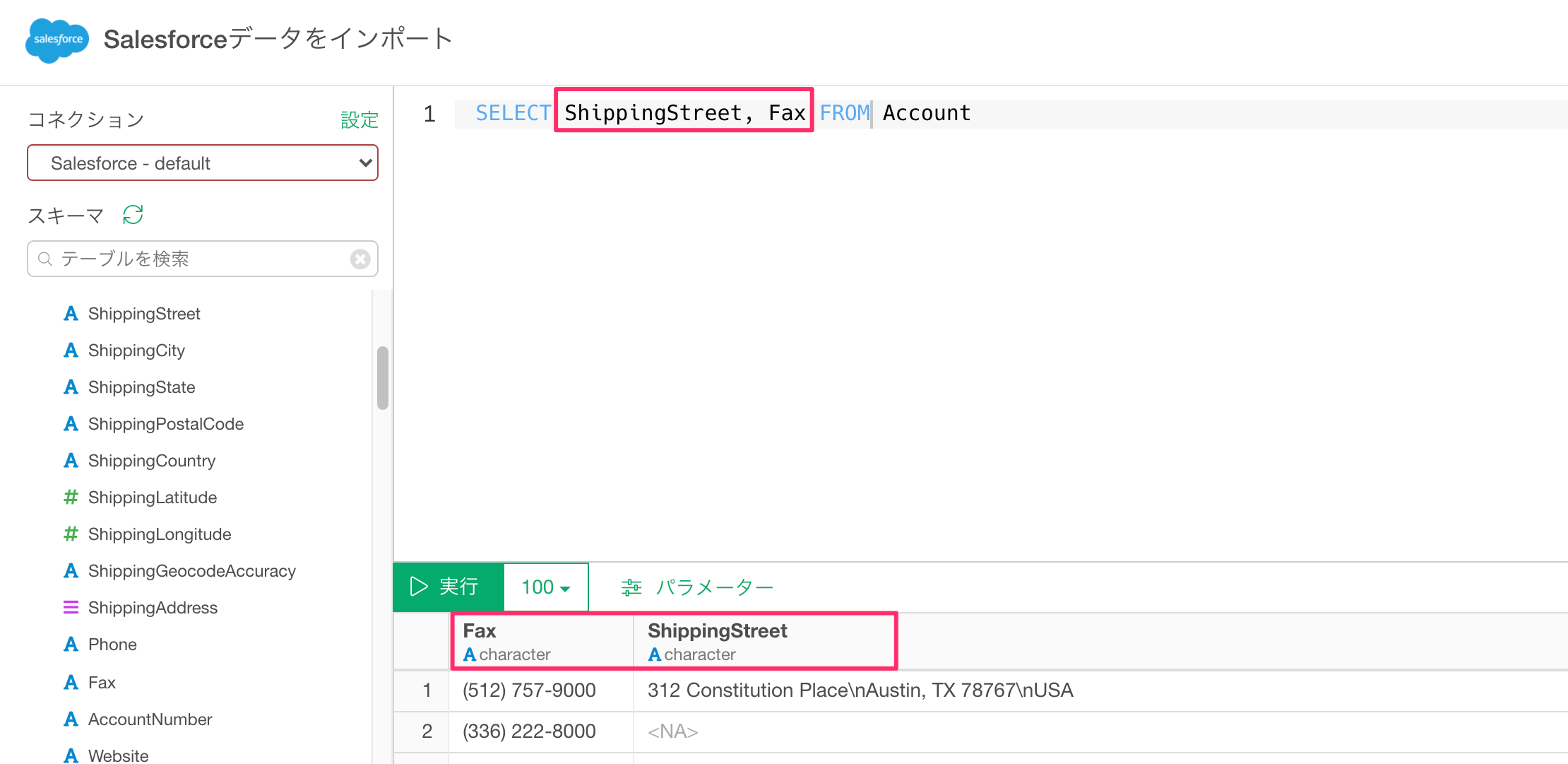The height and width of the screenshot is (764, 1568).
Task: Select ShippingStreet in schema list
Action: (144, 314)
